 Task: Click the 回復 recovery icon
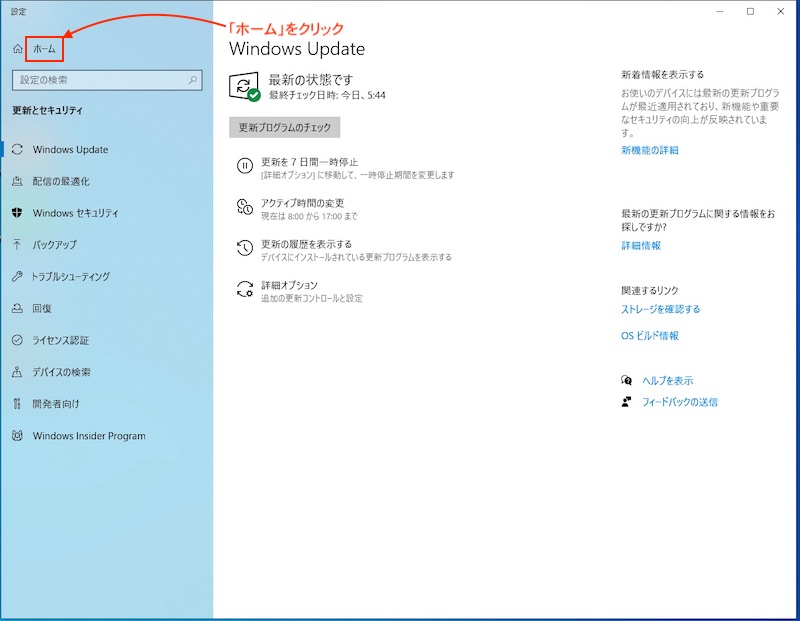[x=17, y=308]
